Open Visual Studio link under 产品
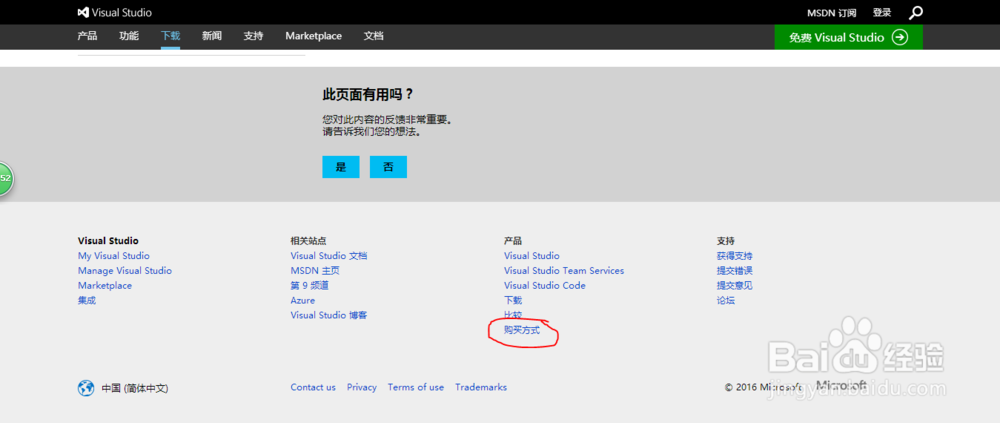Image resolution: width=1000 pixels, height=423 pixels. coord(531,256)
